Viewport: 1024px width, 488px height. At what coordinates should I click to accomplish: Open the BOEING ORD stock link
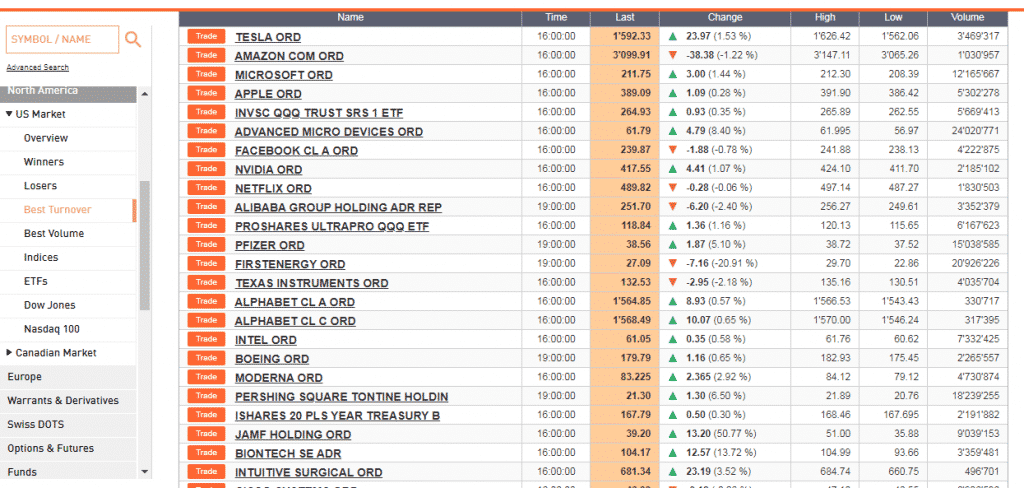click(x=272, y=359)
